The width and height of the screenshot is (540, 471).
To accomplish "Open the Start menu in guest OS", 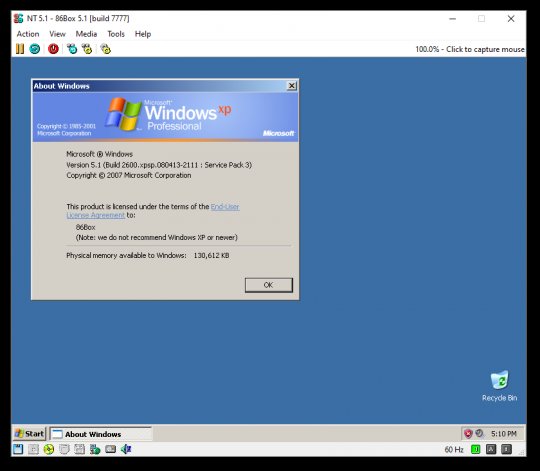I will (x=30, y=434).
